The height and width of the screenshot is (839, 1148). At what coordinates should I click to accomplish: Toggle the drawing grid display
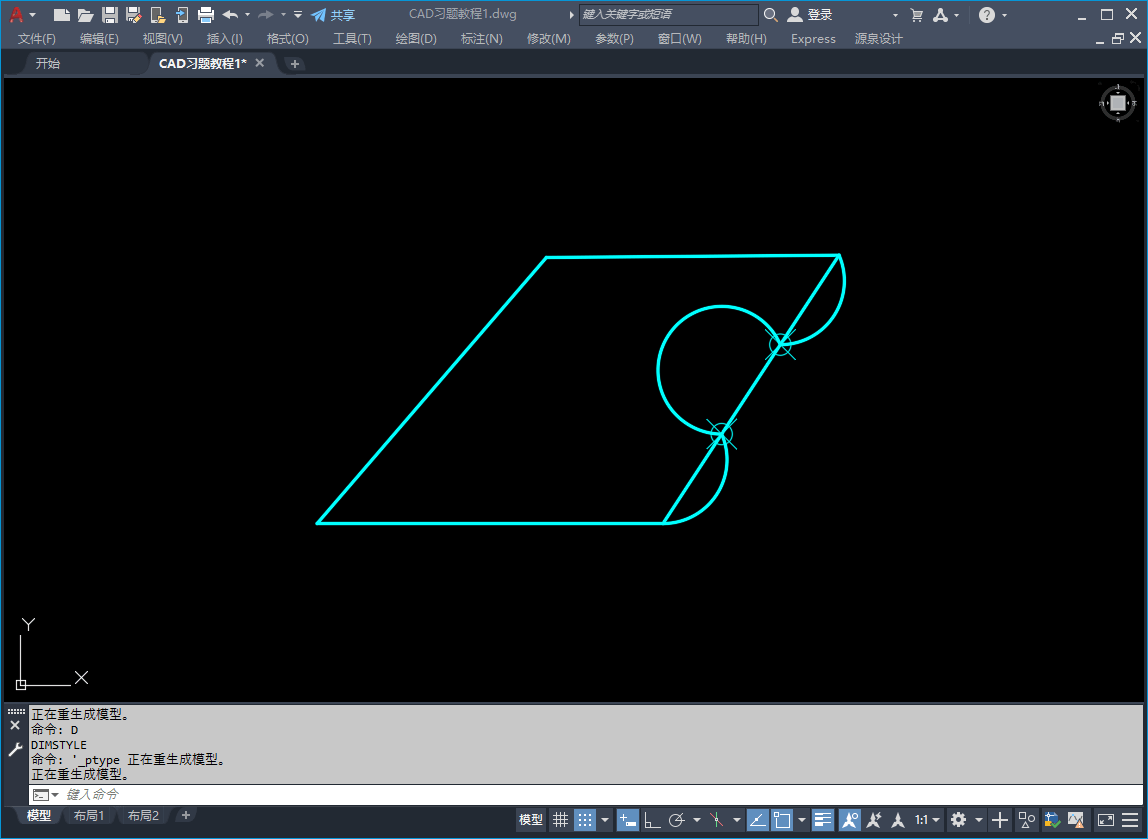coord(560,820)
